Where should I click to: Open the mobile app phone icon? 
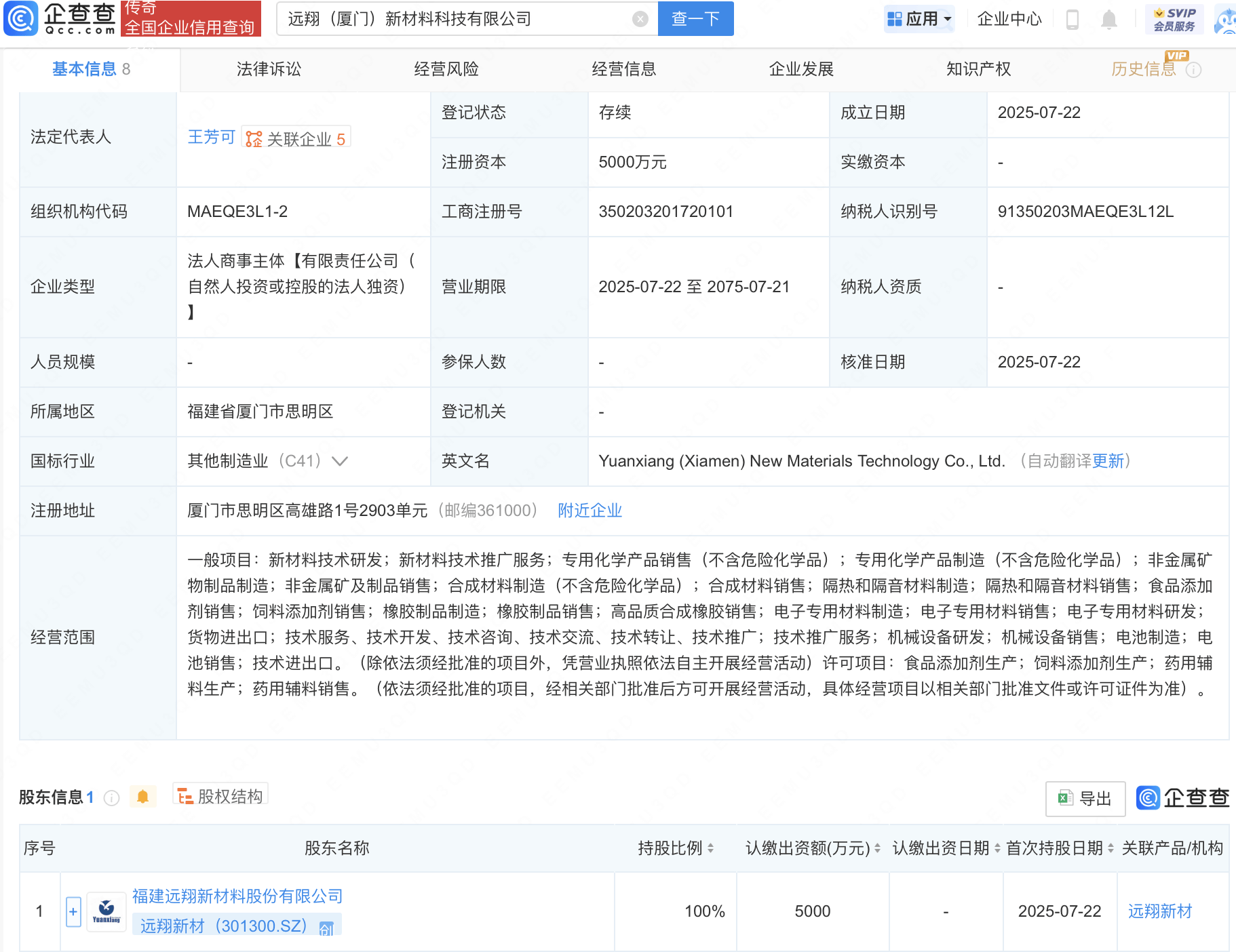point(1072,19)
